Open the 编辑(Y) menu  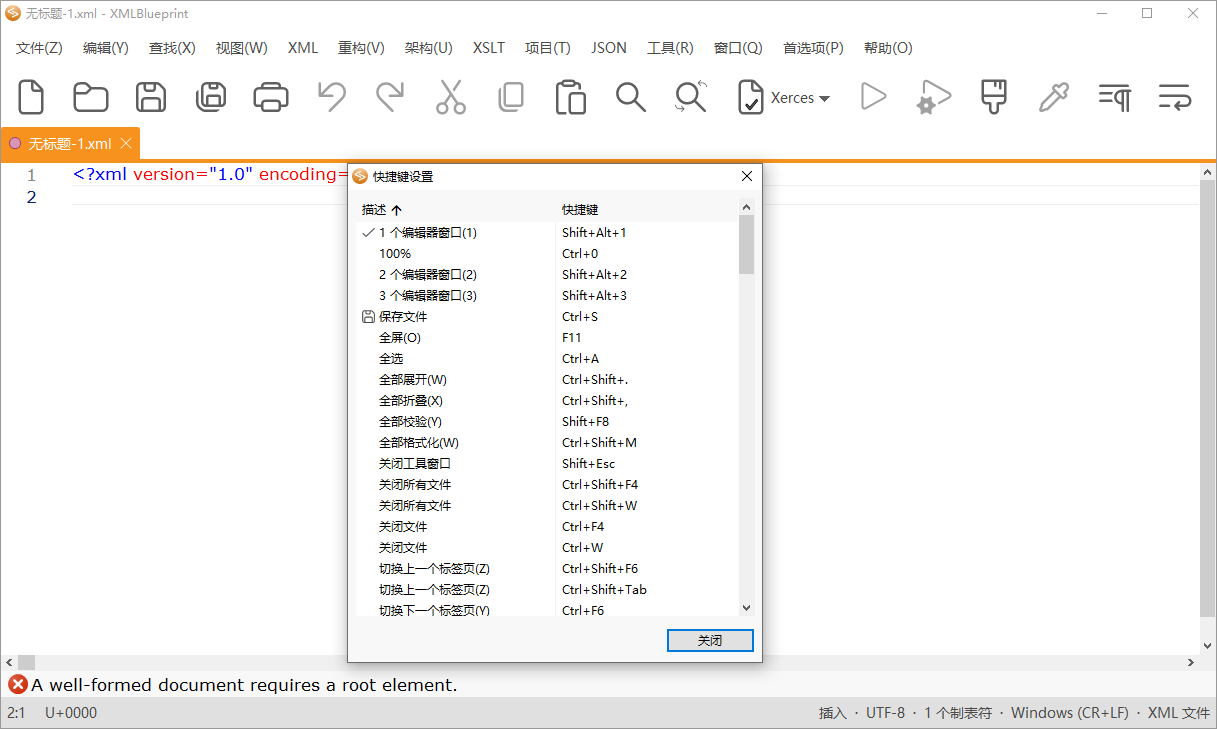(x=106, y=48)
